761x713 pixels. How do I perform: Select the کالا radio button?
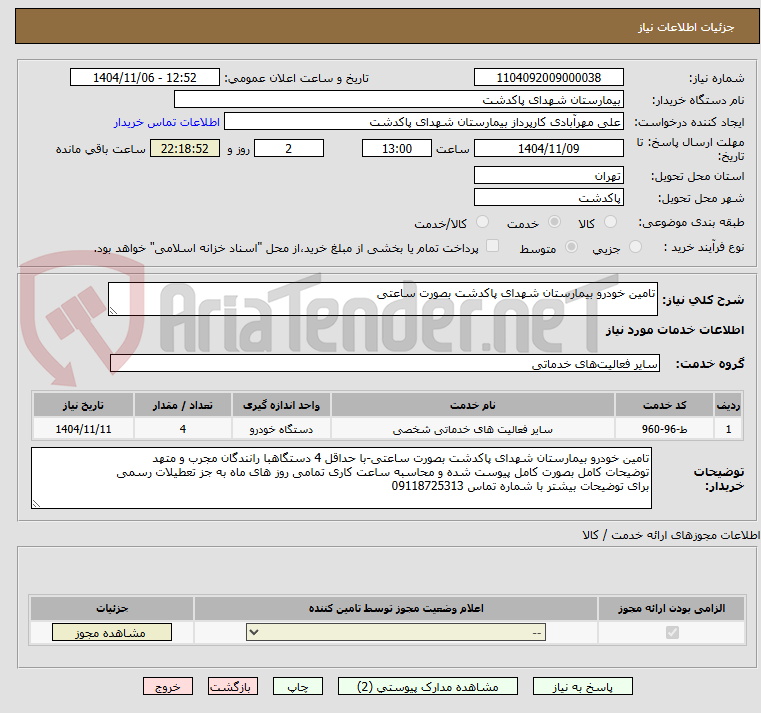click(x=610, y=222)
